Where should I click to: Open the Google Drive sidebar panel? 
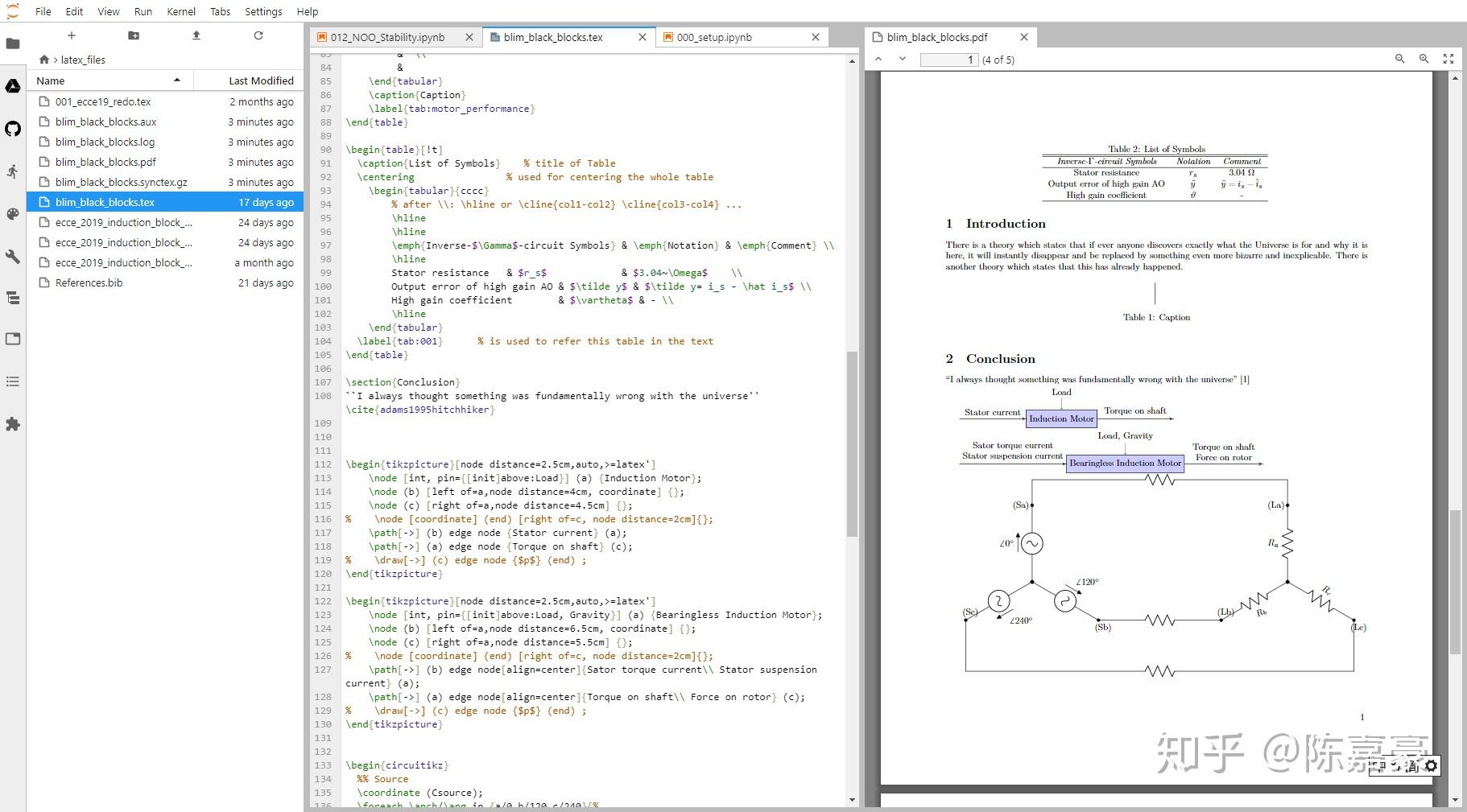click(13, 86)
